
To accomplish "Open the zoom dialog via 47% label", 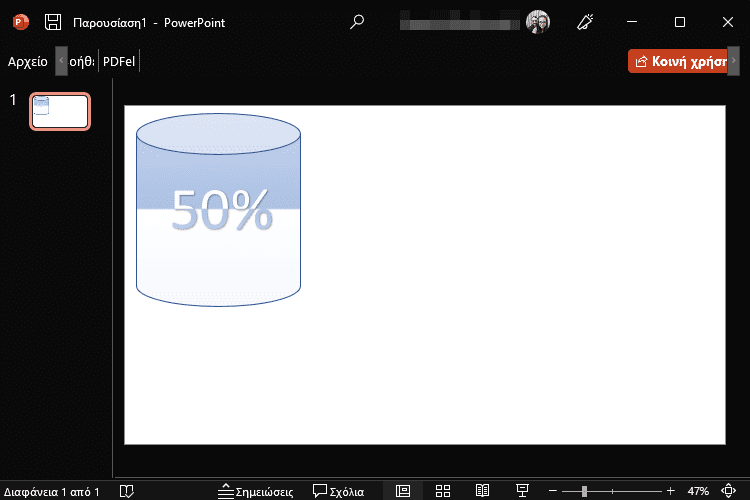I will pyautogui.click(x=698, y=491).
